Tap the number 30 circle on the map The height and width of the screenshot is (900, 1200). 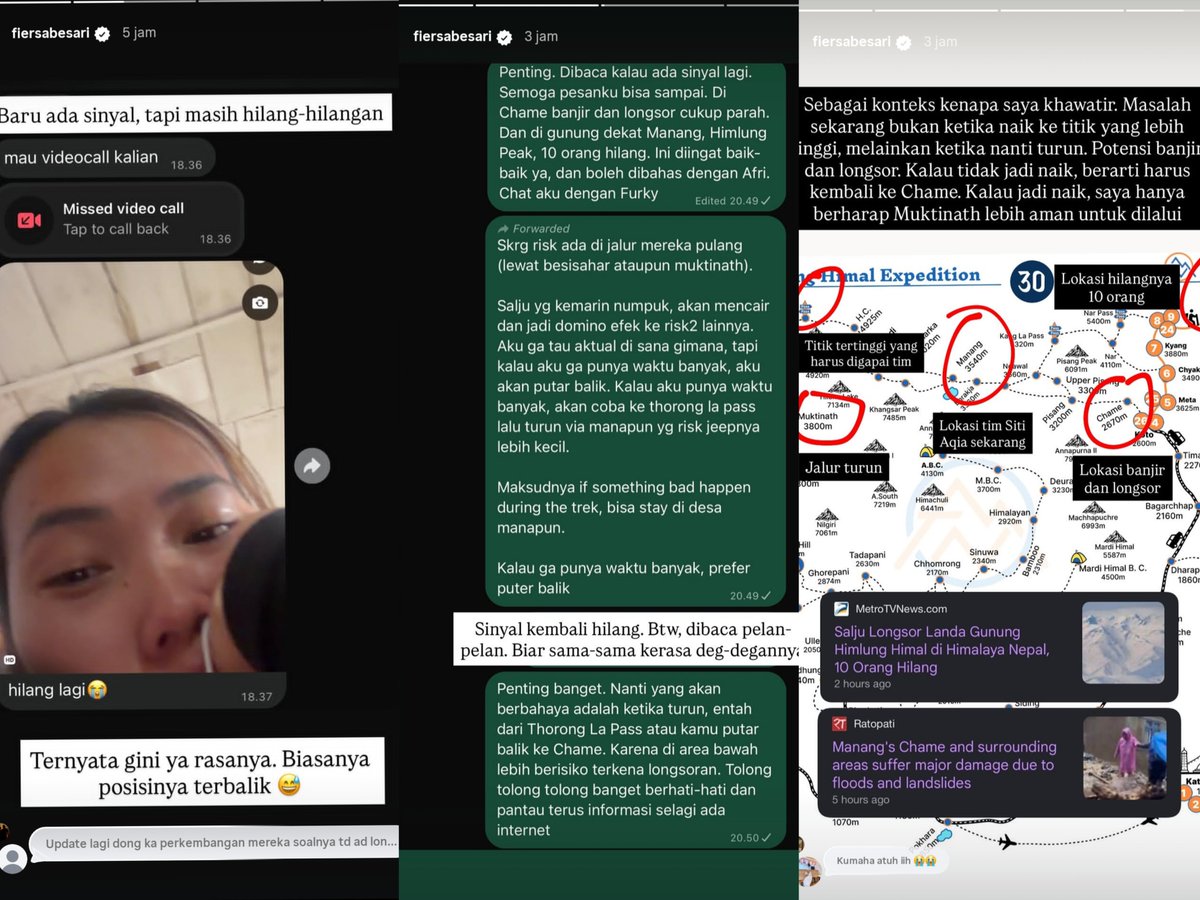click(1030, 283)
